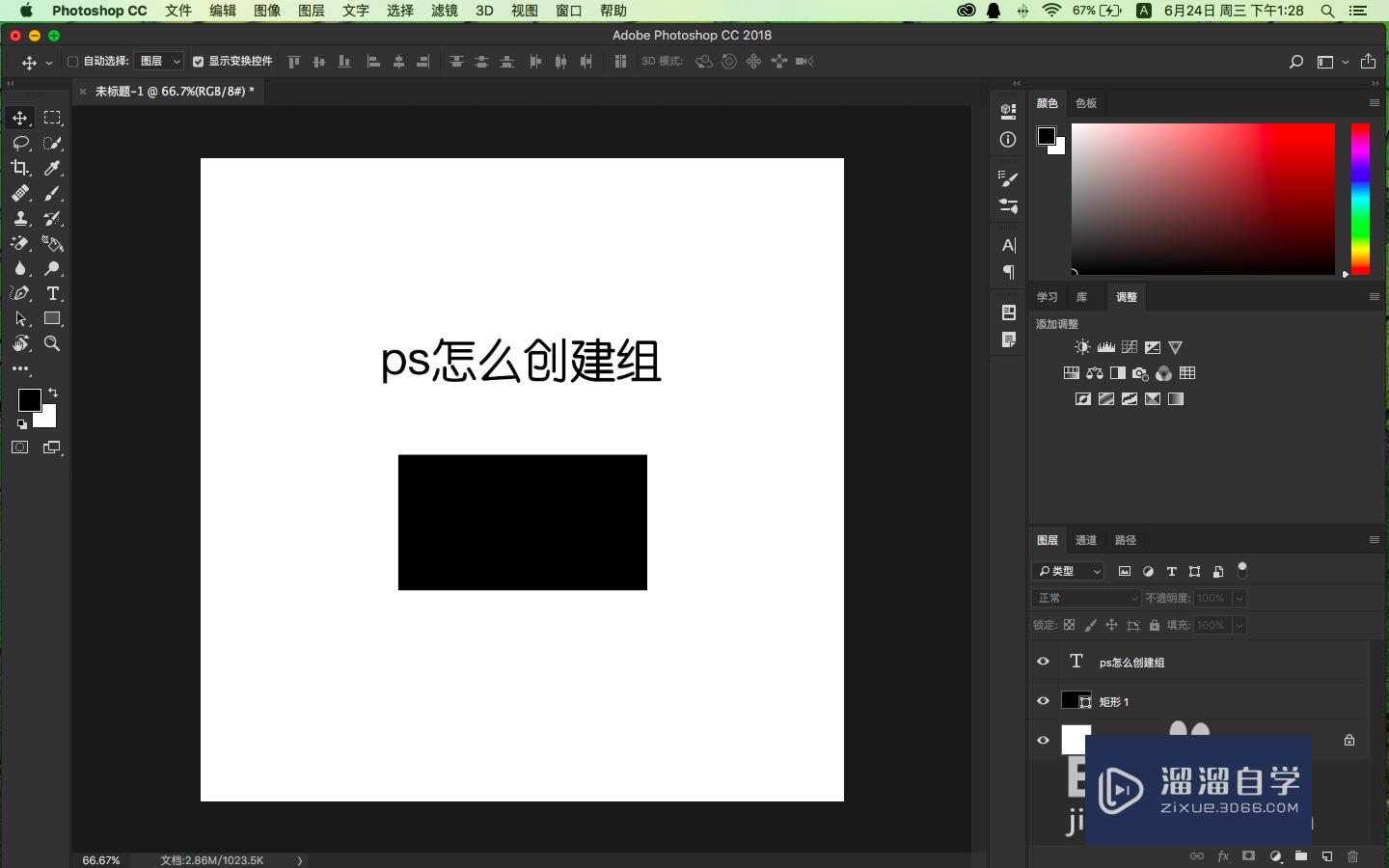Select the Horizontal Type tool
The width and height of the screenshot is (1389, 868).
point(53,293)
